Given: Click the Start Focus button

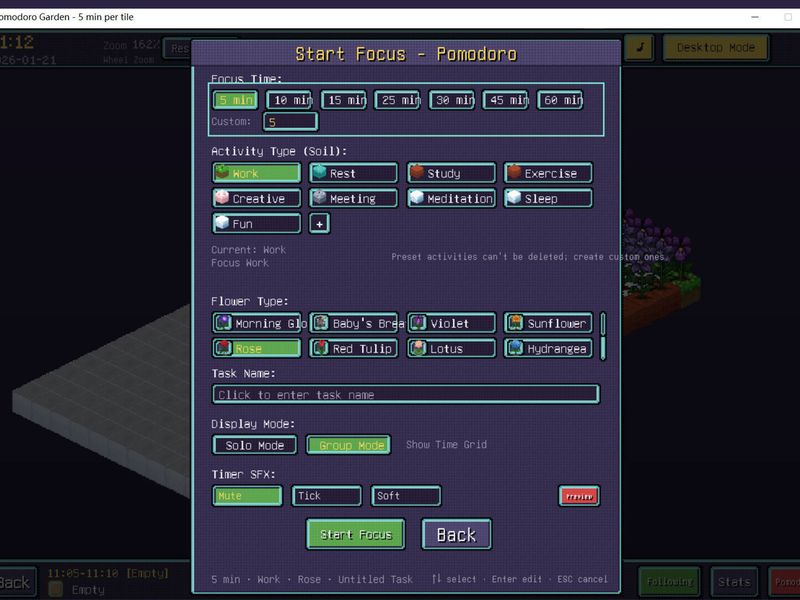Looking at the screenshot, I should (356, 534).
